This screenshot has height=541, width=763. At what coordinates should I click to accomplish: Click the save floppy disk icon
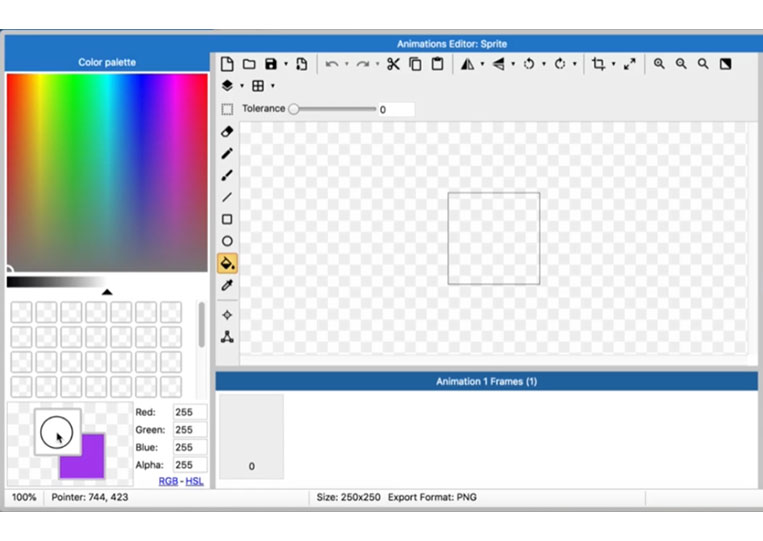point(271,64)
